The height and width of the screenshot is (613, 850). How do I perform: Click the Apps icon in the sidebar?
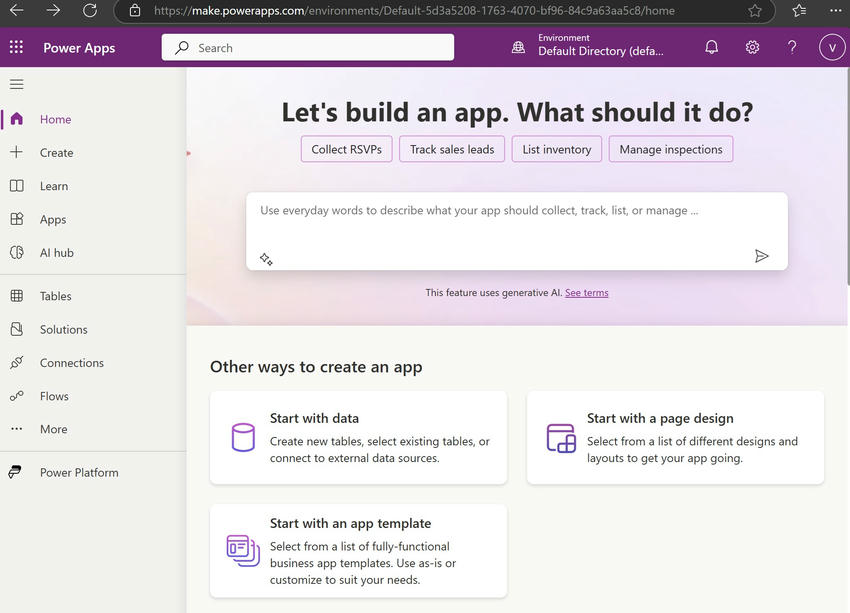pos(17,219)
